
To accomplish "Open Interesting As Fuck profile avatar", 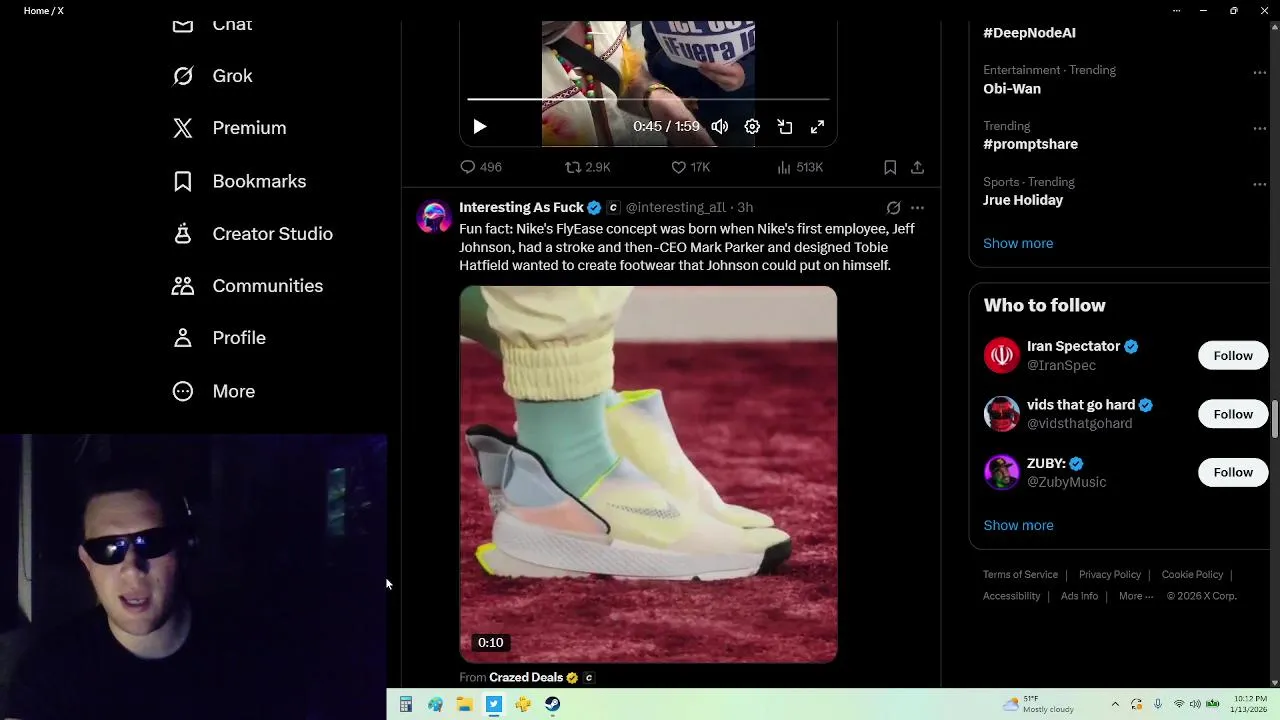I will (434, 216).
